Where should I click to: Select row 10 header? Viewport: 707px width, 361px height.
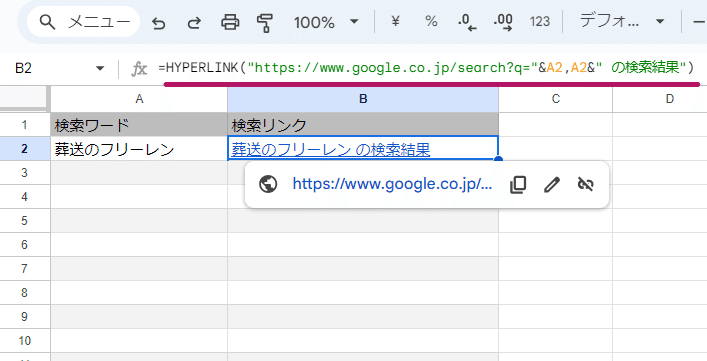point(25,340)
